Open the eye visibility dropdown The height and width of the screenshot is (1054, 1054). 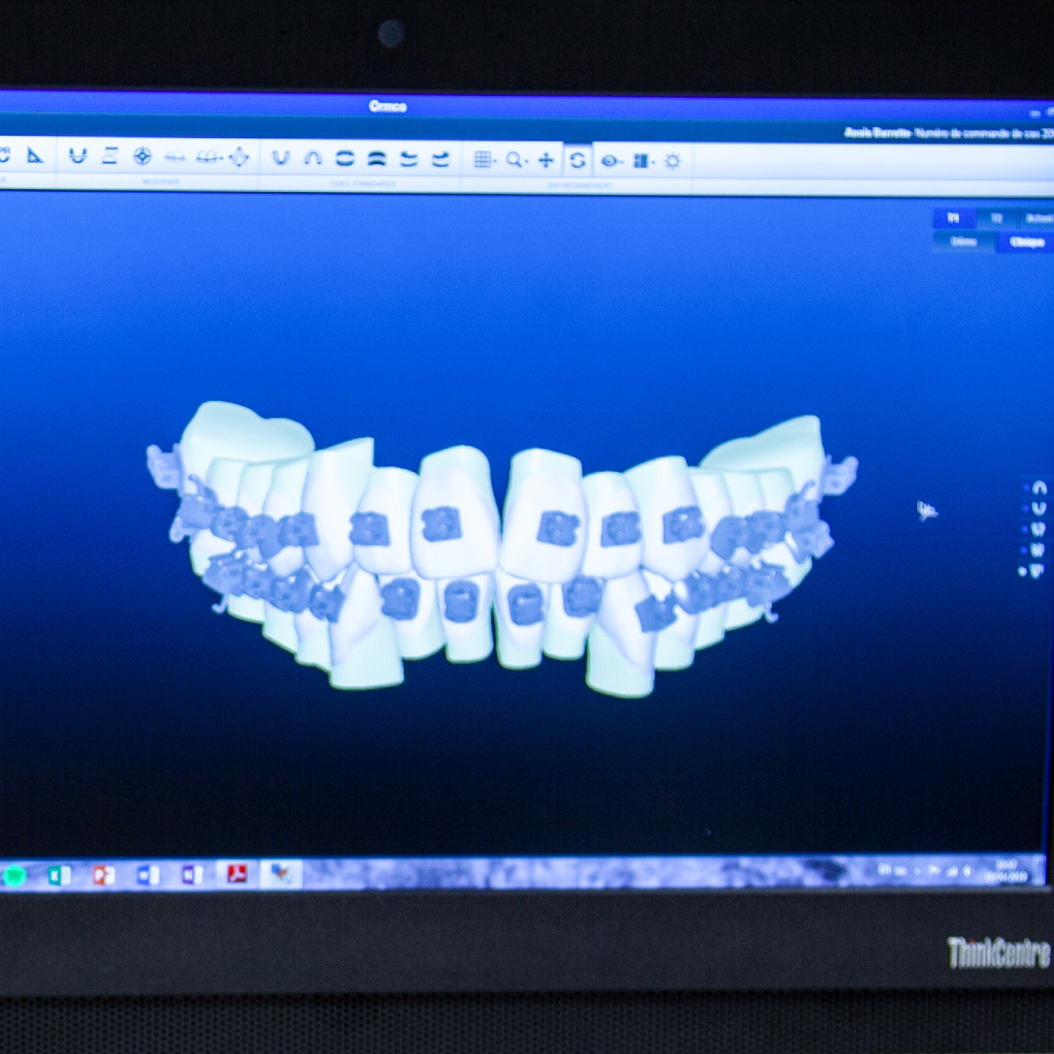[x=611, y=160]
